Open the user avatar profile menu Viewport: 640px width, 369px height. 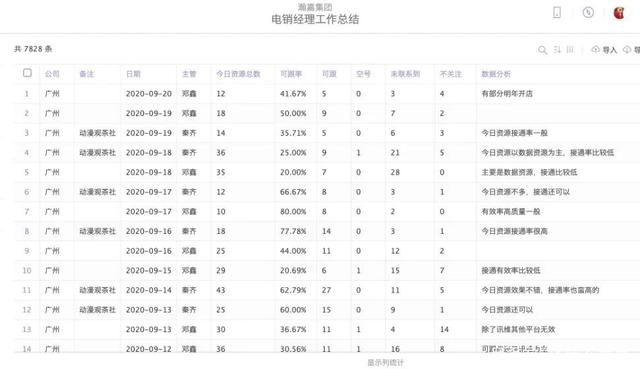click(x=619, y=13)
